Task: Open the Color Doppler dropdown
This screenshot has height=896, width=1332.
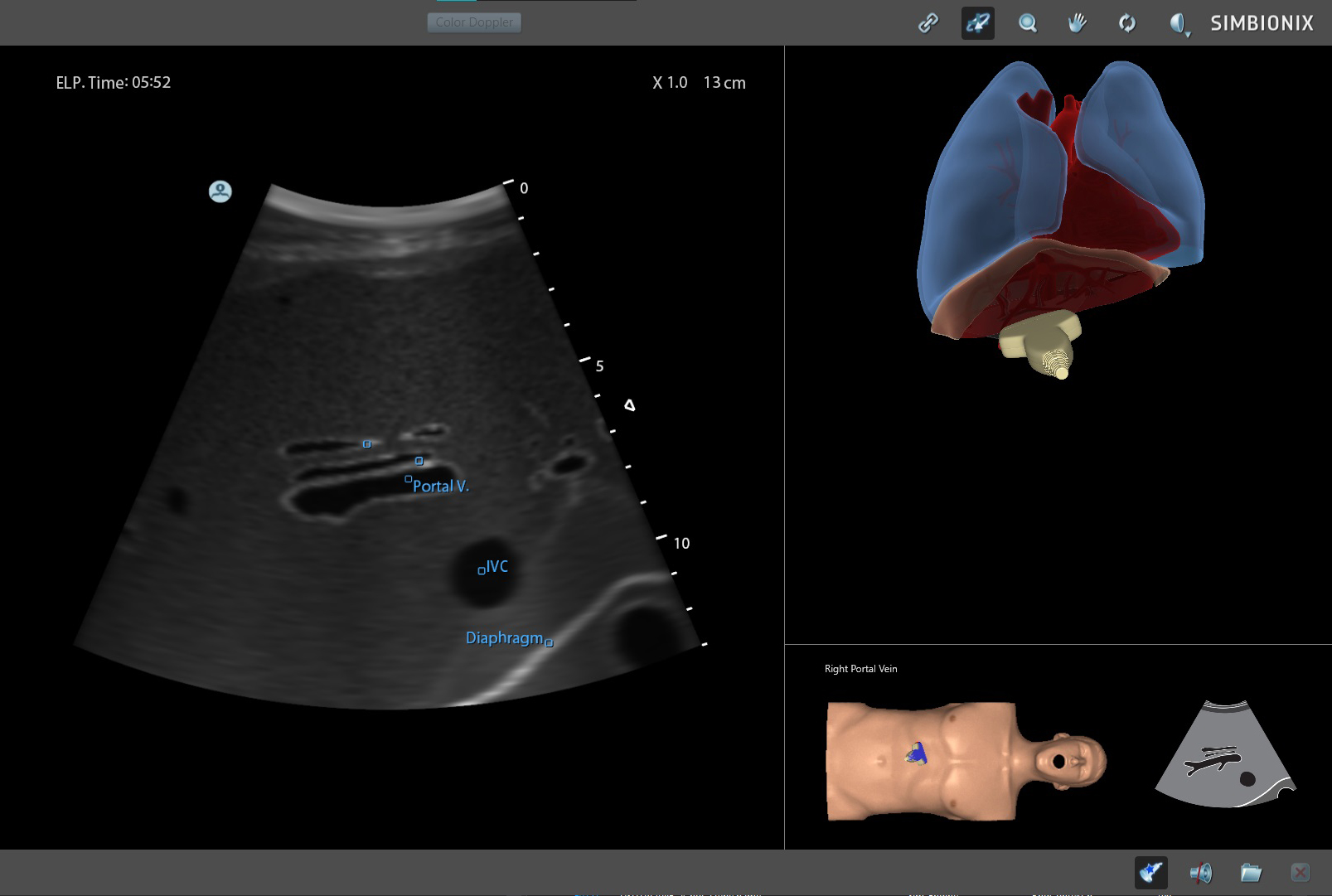Action: click(474, 22)
